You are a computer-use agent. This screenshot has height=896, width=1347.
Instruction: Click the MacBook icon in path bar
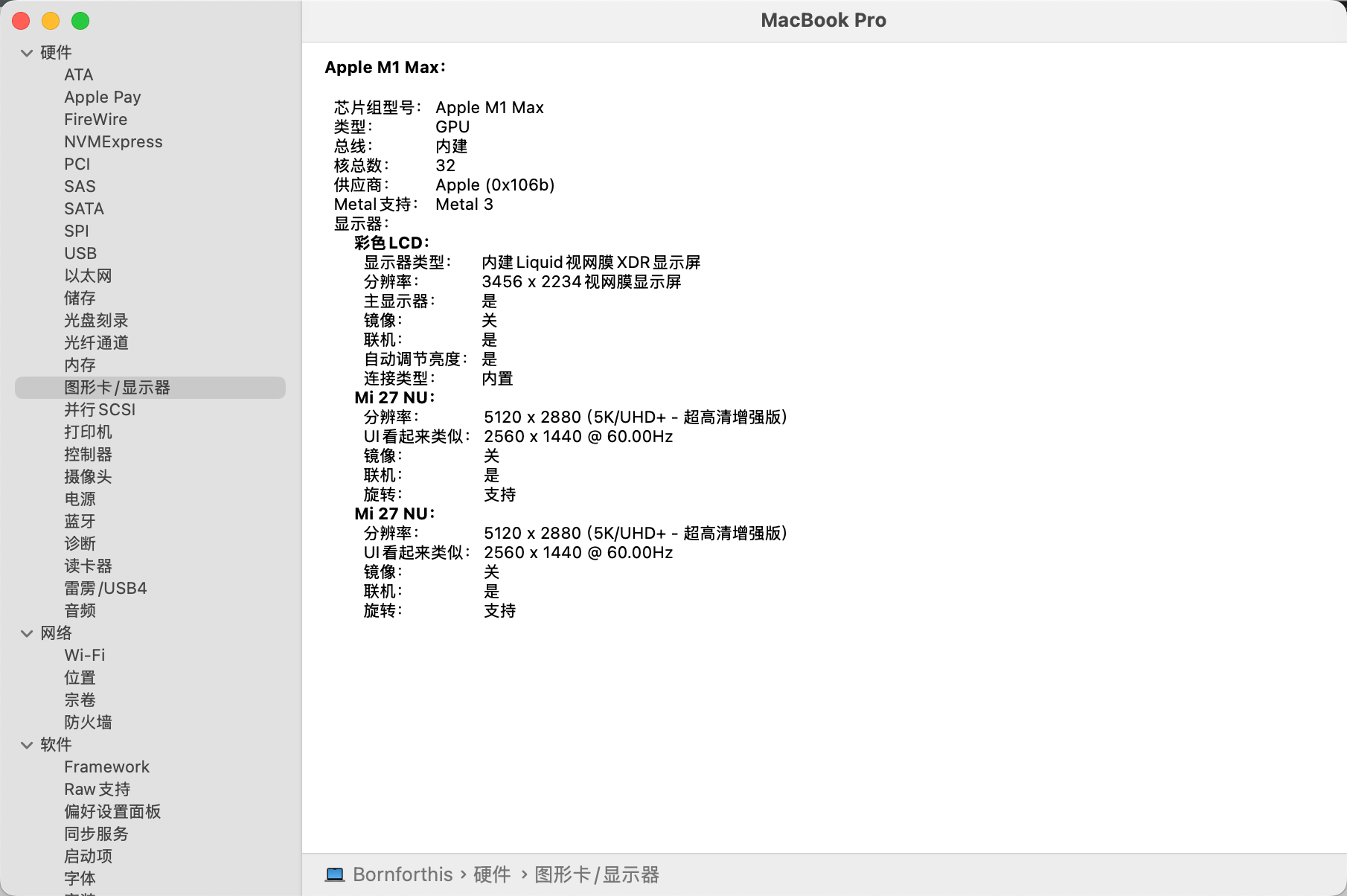click(335, 874)
